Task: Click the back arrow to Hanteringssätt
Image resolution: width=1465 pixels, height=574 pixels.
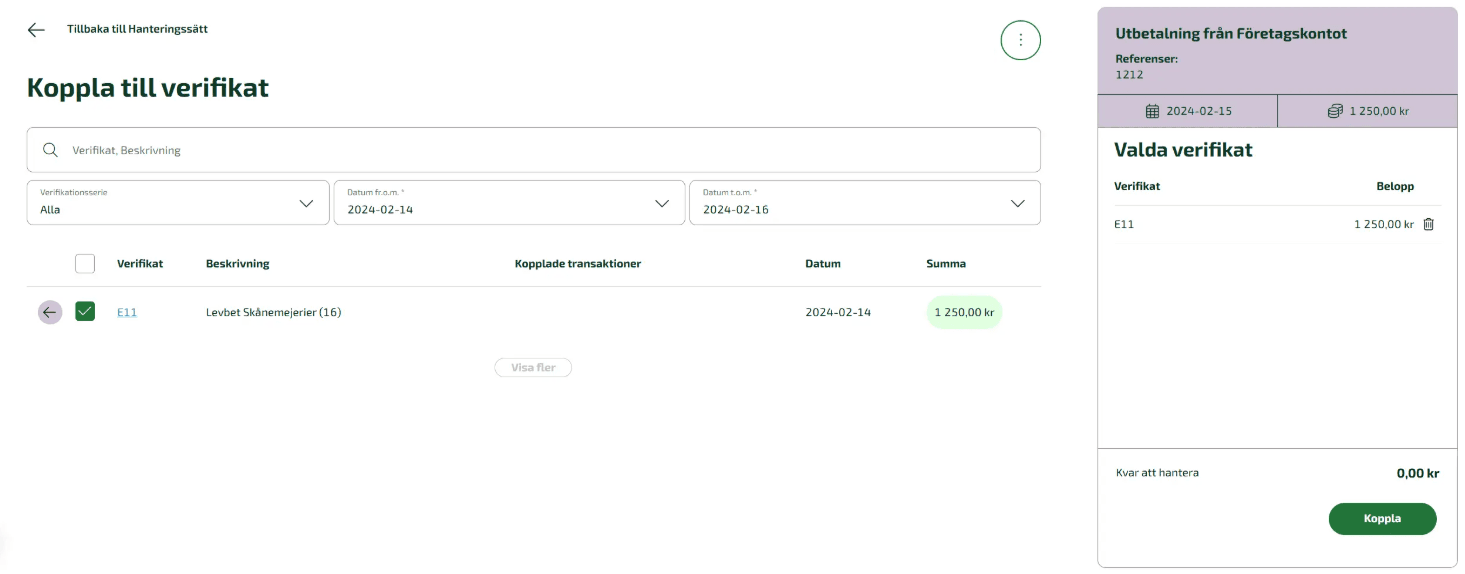Action: (x=36, y=30)
